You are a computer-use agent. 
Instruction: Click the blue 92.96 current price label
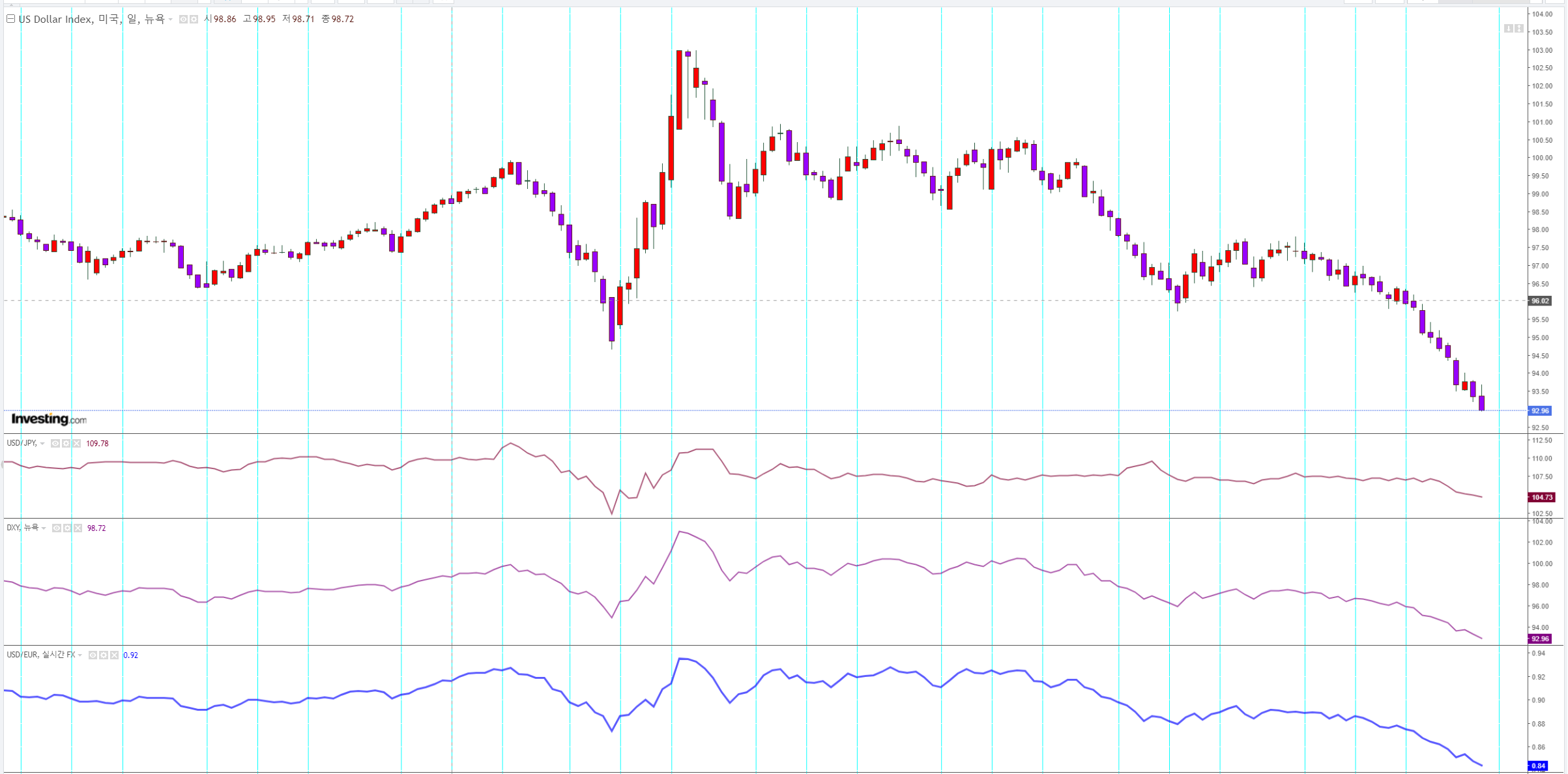pos(1539,411)
